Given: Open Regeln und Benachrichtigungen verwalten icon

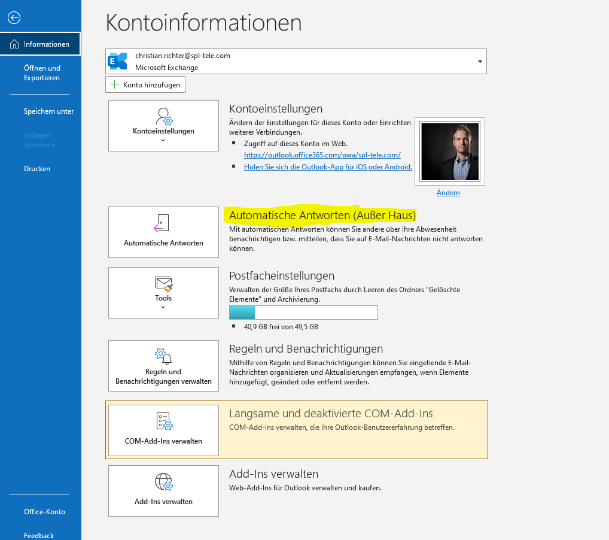Looking at the screenshot, I should (164, 356).
